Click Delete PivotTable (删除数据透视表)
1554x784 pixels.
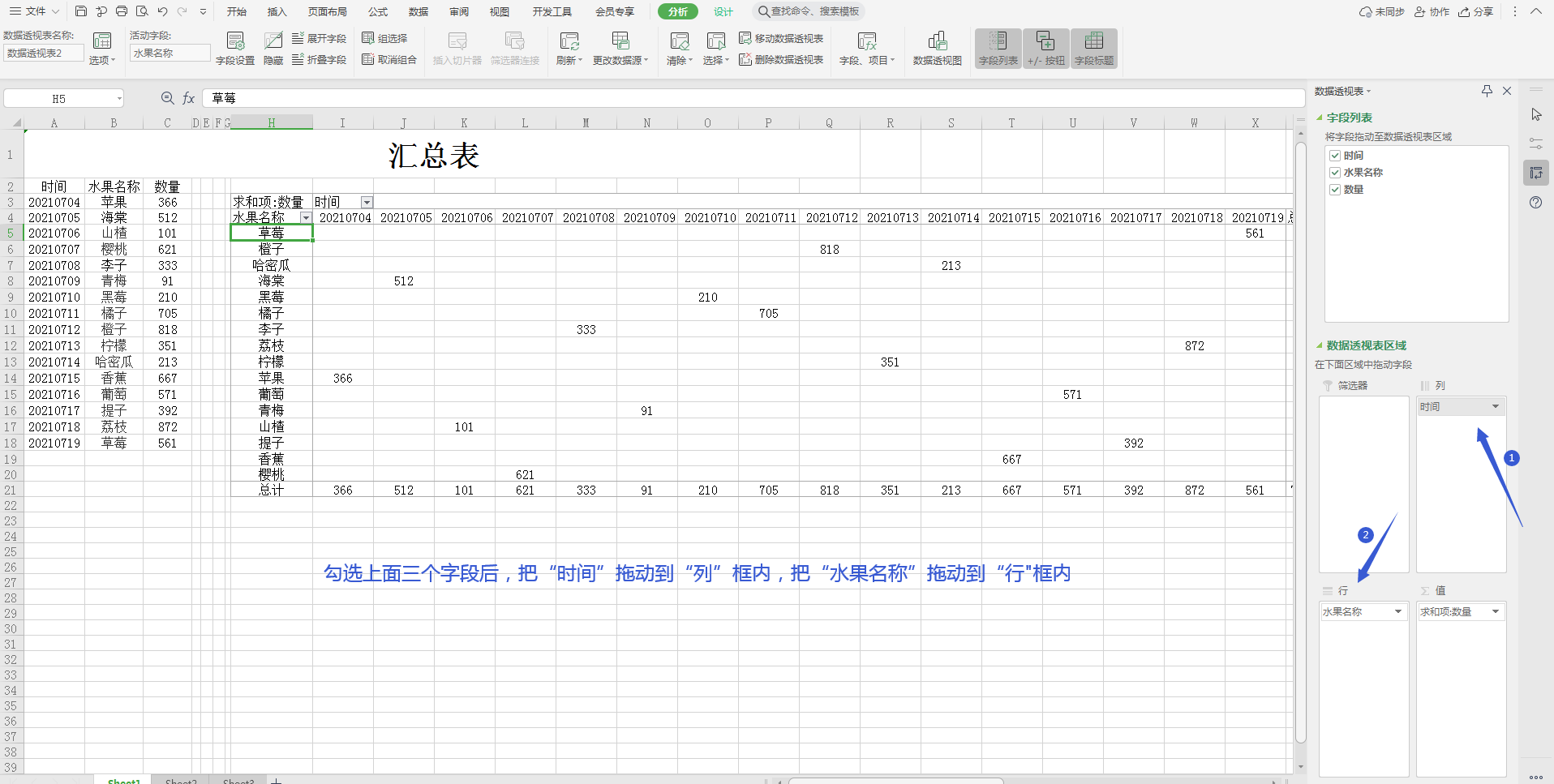(x=781, y=59)
